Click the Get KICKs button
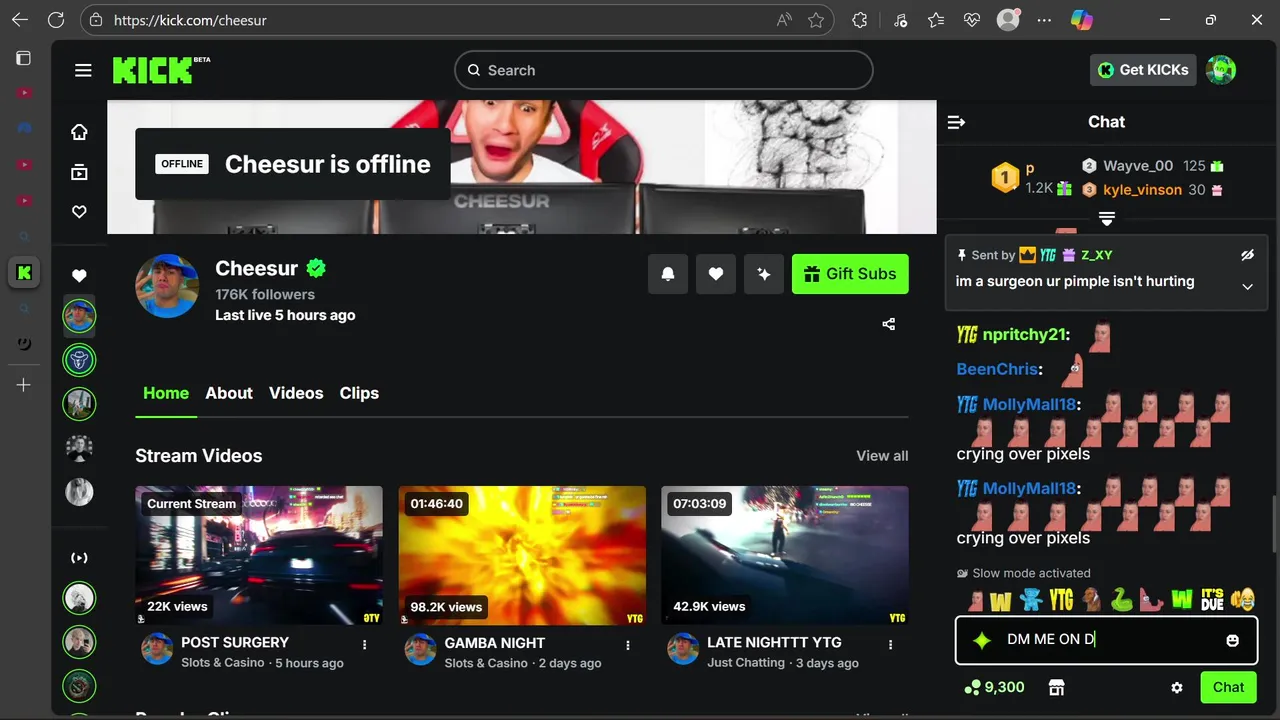The width and height of the screenshot is (1280, 720). [1143, 70]
